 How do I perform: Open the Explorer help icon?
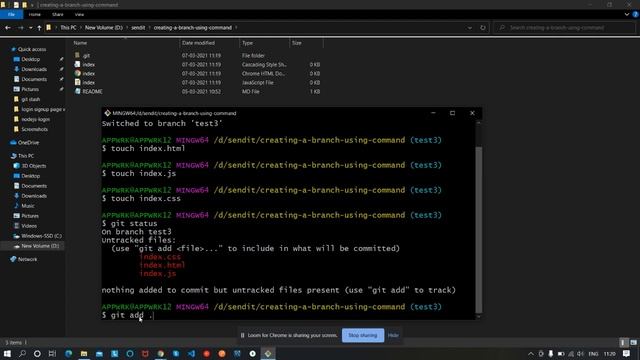pos(635,14)
